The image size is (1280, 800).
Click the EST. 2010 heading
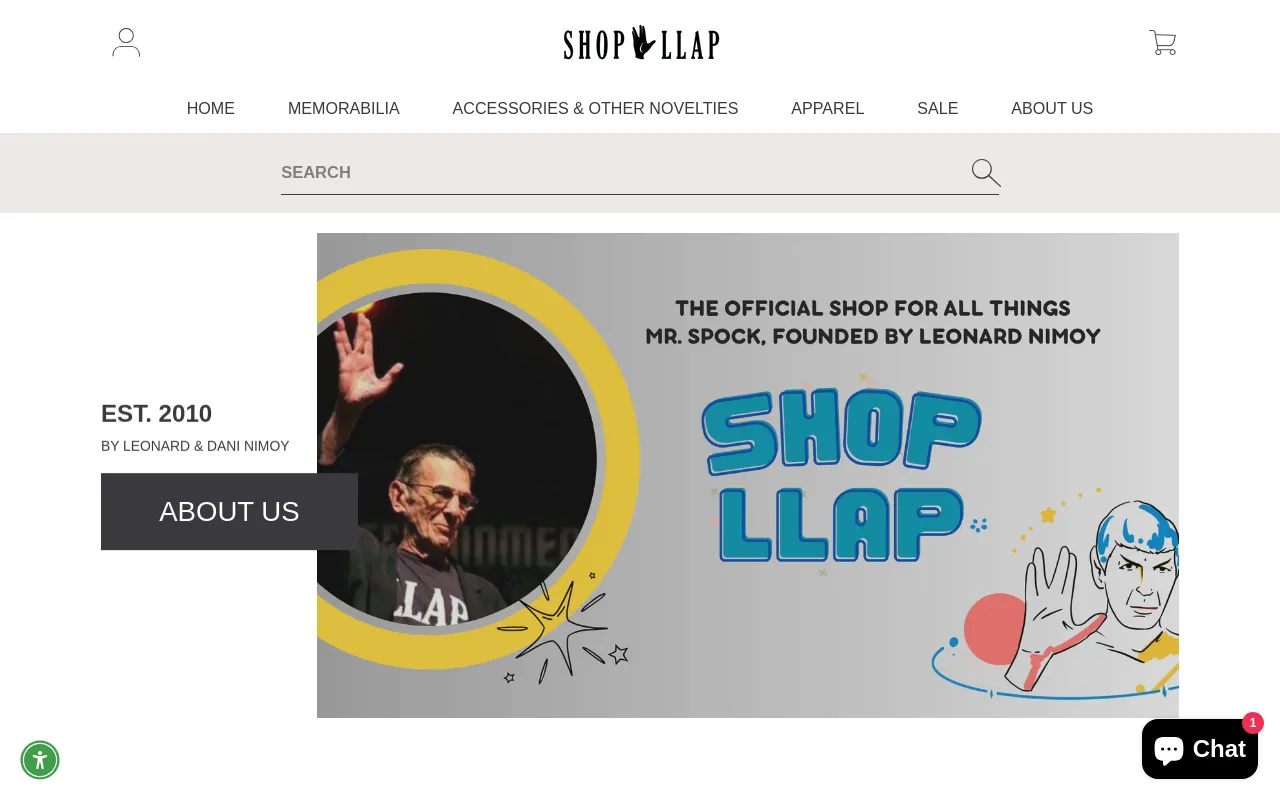[156, 413]
